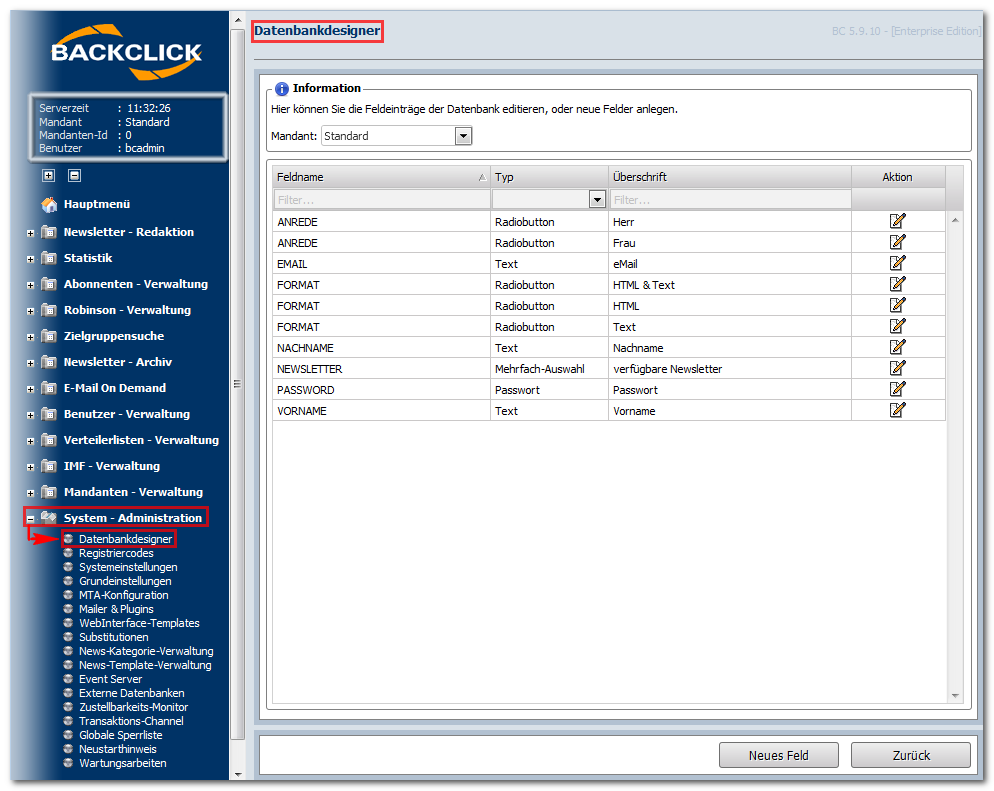994x791 pixels.
Task: Click the Zurück button
Action: 911,756
